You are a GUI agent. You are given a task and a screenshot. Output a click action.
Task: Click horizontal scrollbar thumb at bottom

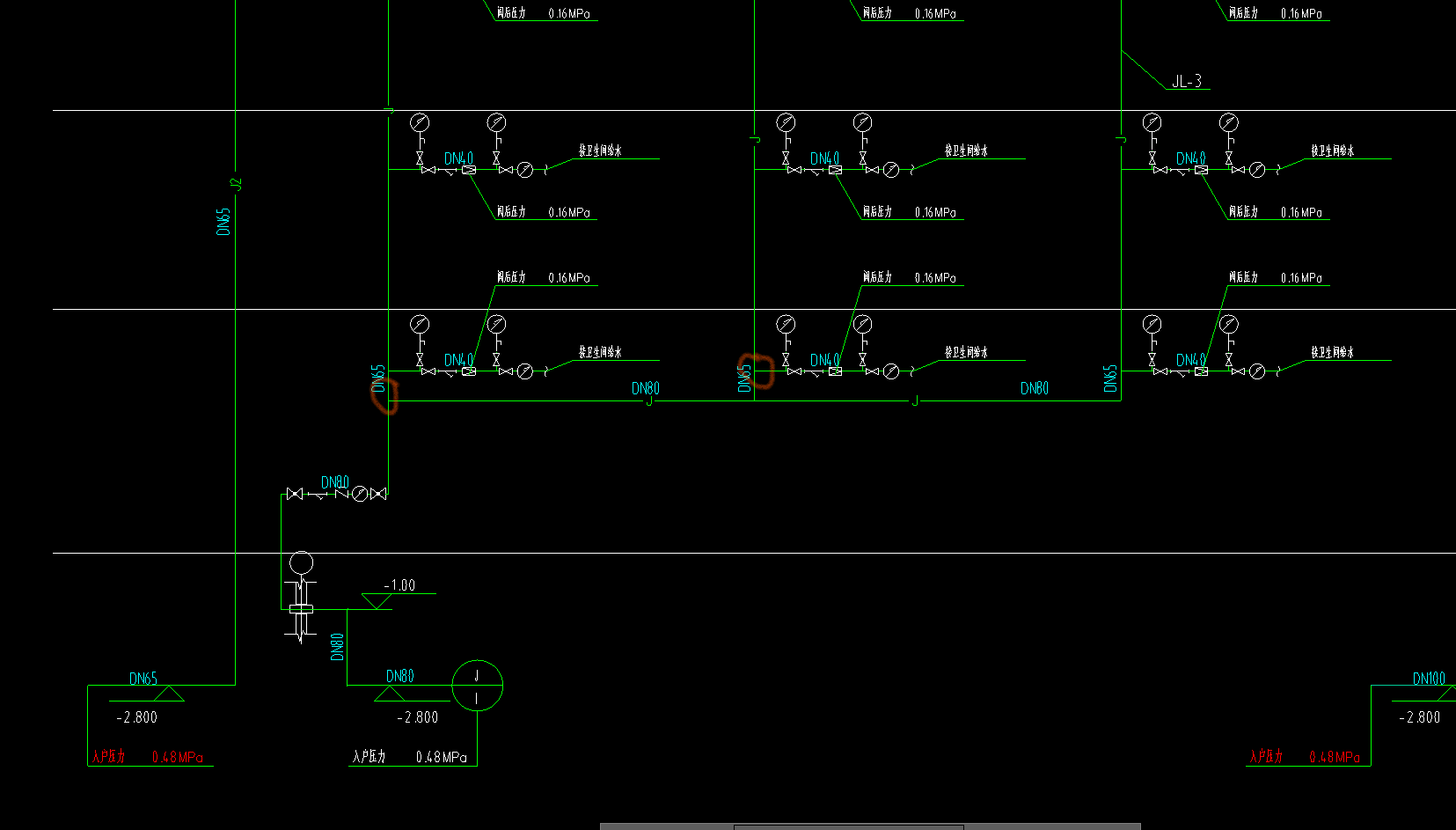(848, 826)
